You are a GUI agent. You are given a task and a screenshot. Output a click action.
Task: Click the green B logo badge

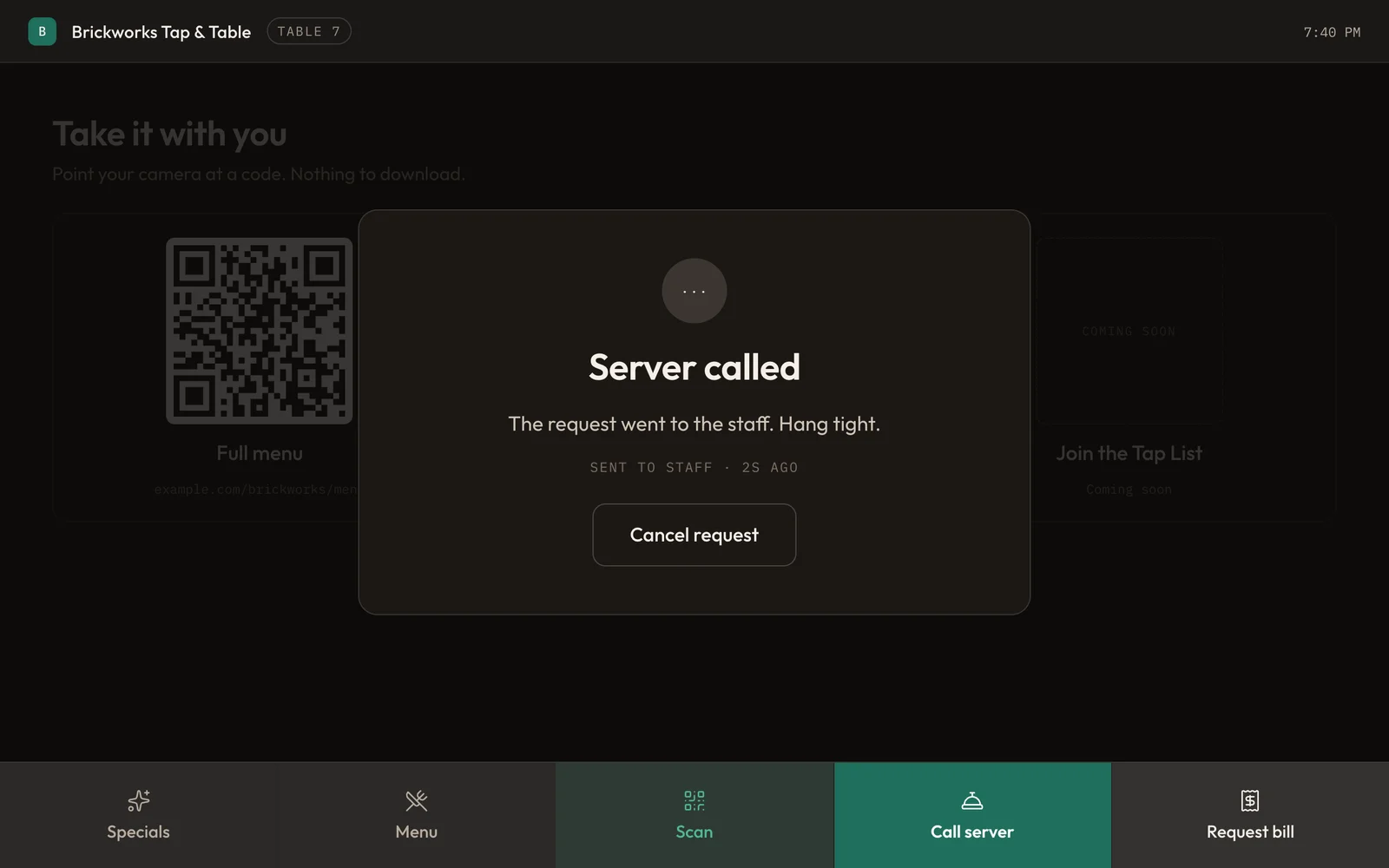(x=42, y=31)
